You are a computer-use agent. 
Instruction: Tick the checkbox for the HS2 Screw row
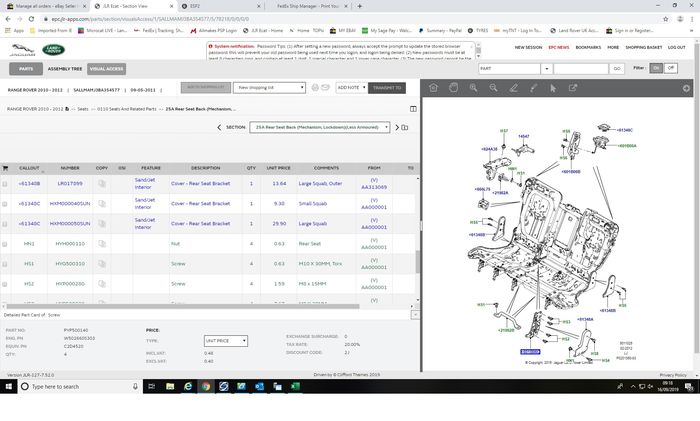click(x=4, y=284)
